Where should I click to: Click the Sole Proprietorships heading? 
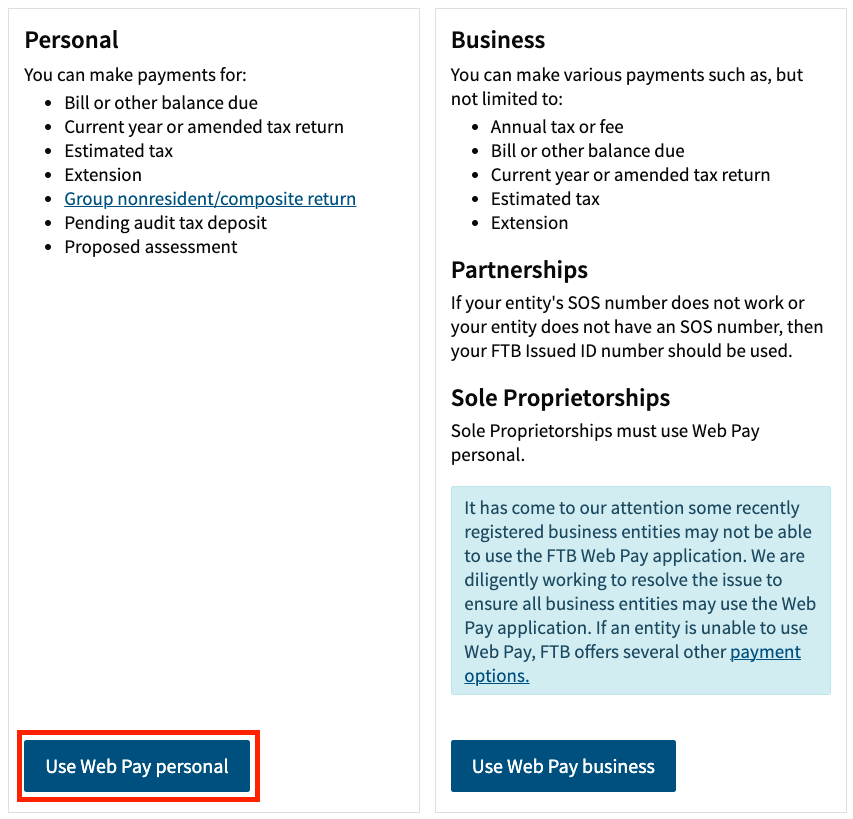coord(559,397)
